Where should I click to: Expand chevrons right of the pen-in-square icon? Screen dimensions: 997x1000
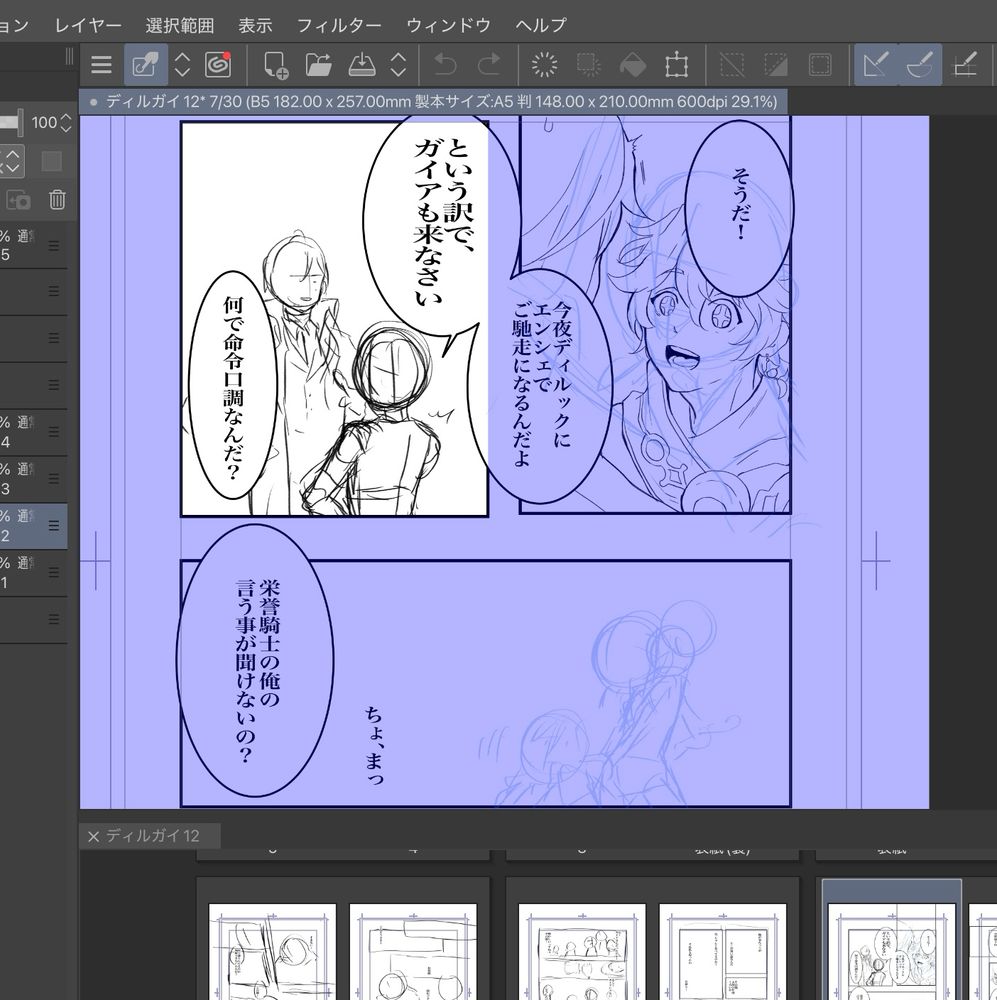pyautogui.click(x=182, y=64)
